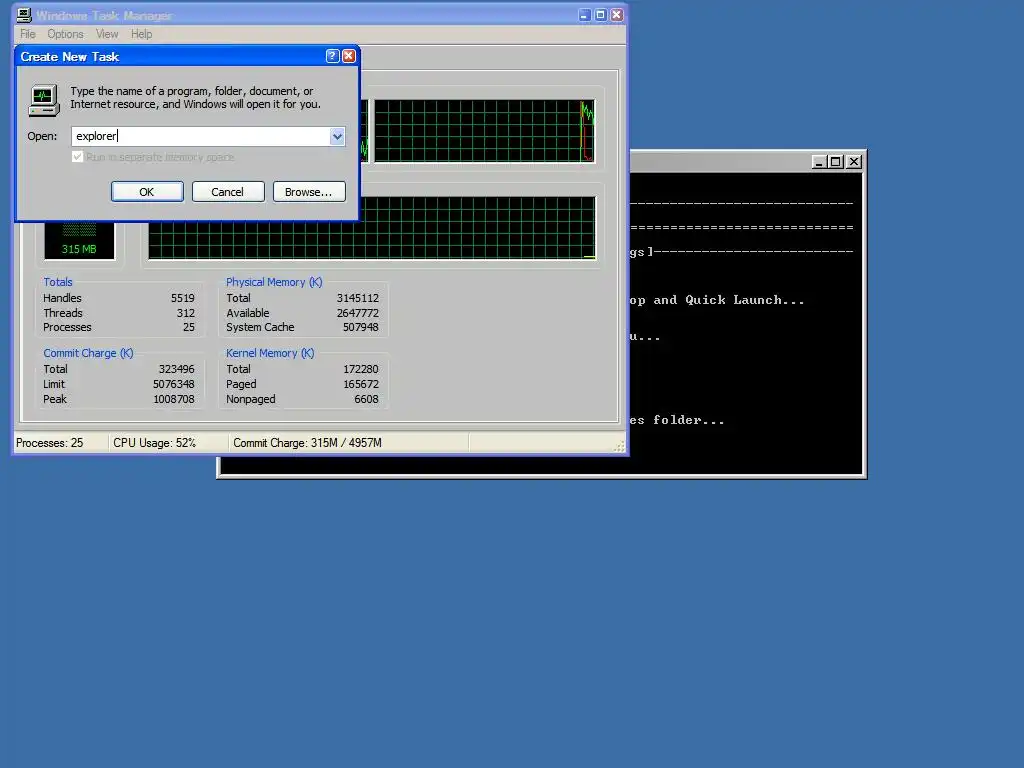Screen dimensions: 1024x768
Task: Click 'es folder...' line in console window
Action: point(677,420)
